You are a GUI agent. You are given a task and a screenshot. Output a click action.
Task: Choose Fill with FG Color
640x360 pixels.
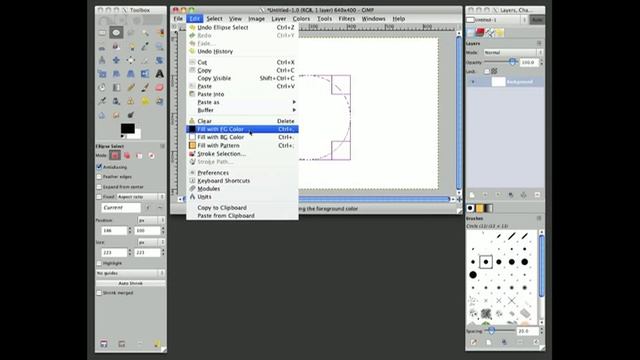tap(242, 129)
